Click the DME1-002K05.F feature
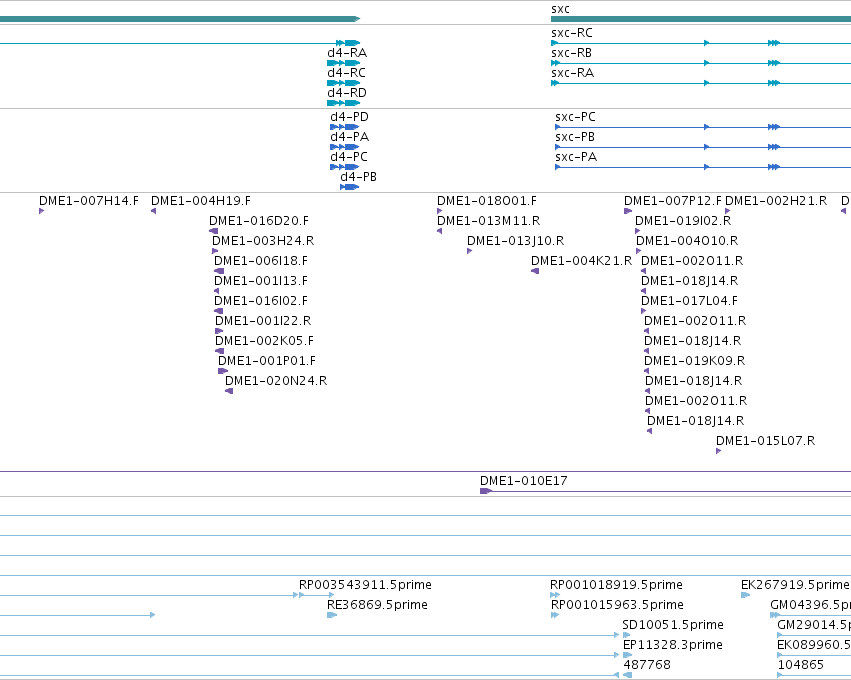Image resolution: width=851 pixels, height=680 pixels. [219, 351]
